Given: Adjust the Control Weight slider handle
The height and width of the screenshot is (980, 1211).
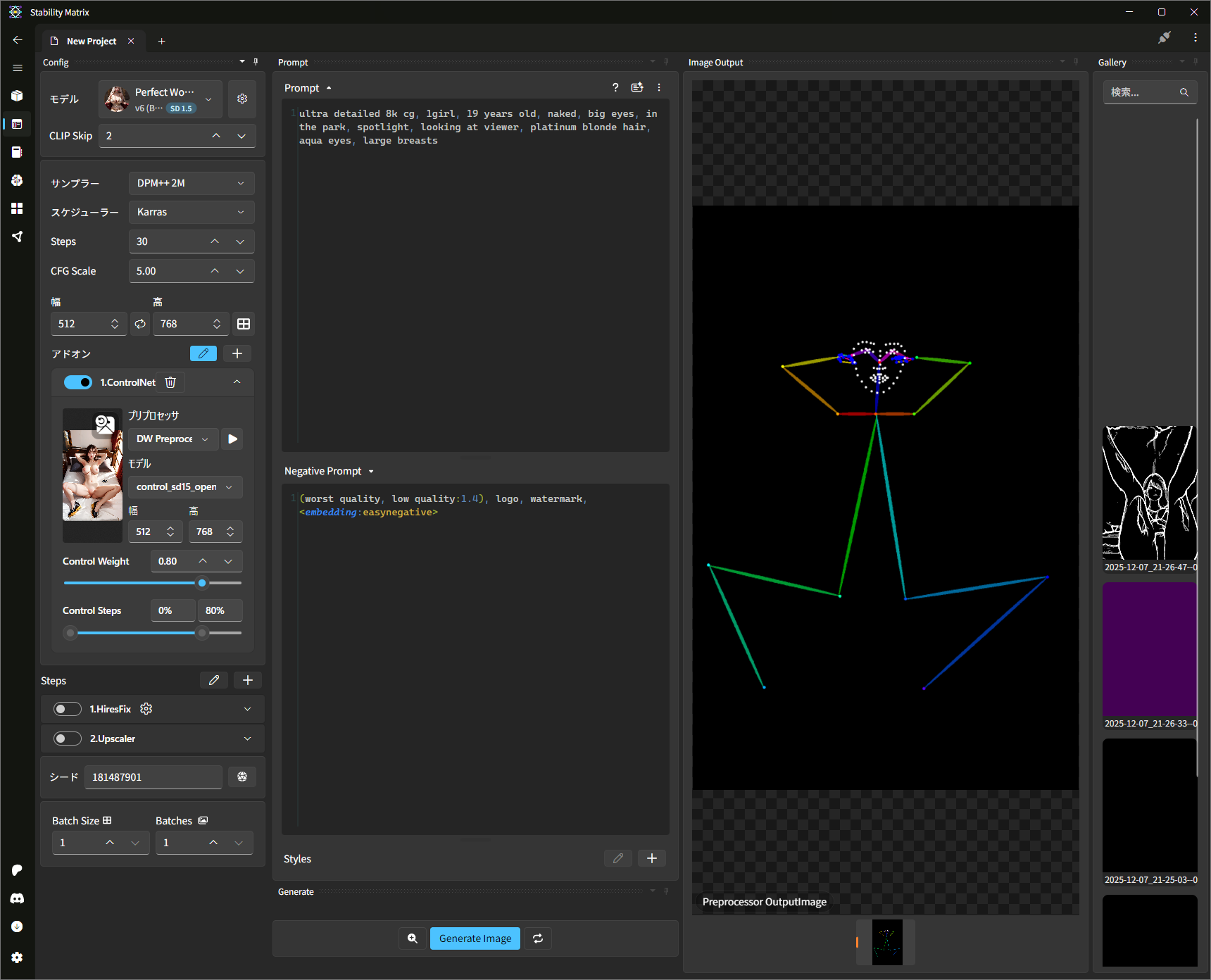Looking at the screenshot, I should pyautogui.click(x=202, y=583).
